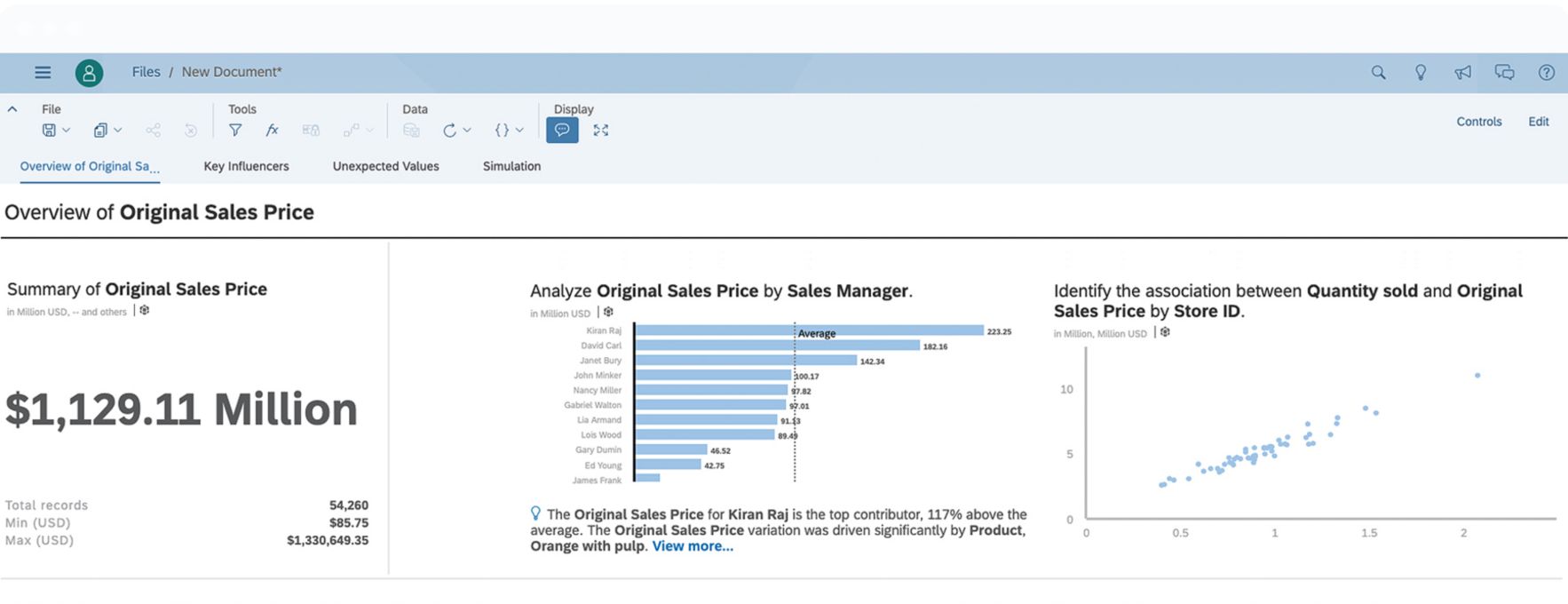Expand the save options dropdown arrow
This screenshot has width=1568, height=604.
[67, 131]
